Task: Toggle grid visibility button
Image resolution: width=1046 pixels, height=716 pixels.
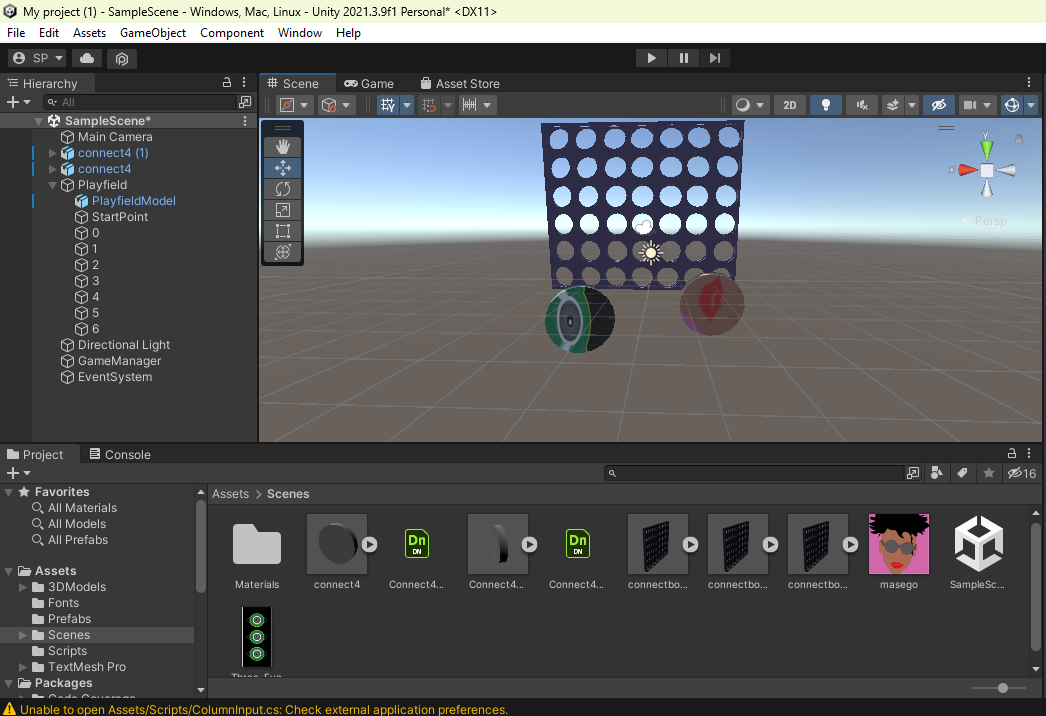Action: click(x=388, y=105)
